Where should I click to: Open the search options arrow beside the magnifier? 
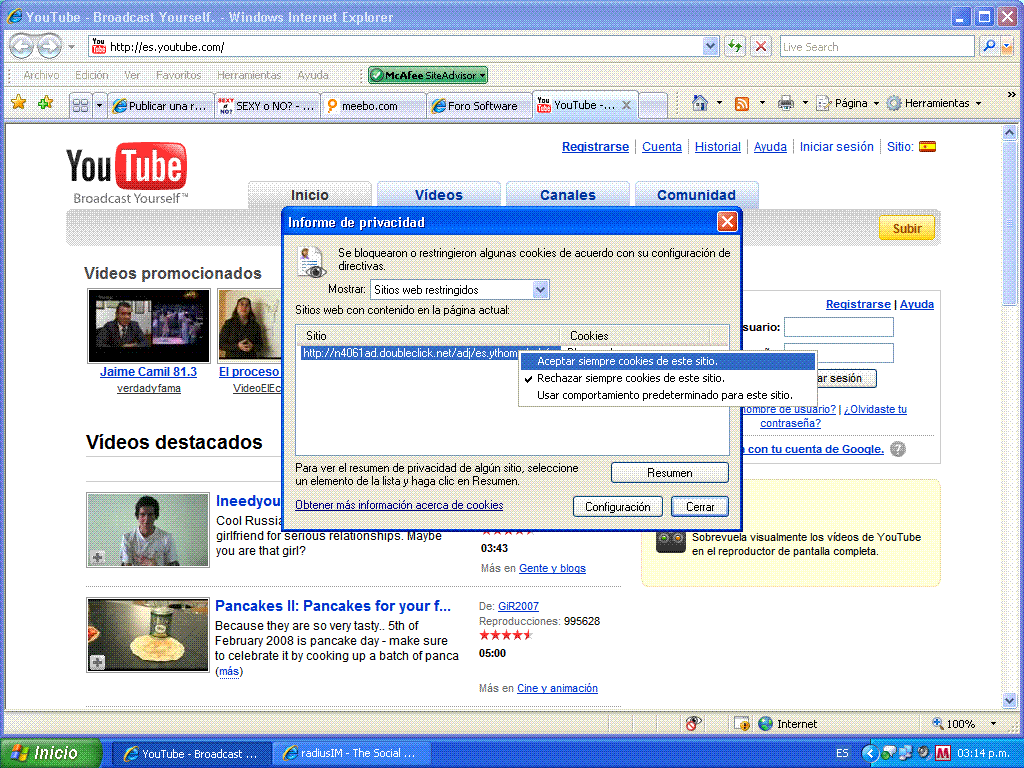tap(1006, 46)
